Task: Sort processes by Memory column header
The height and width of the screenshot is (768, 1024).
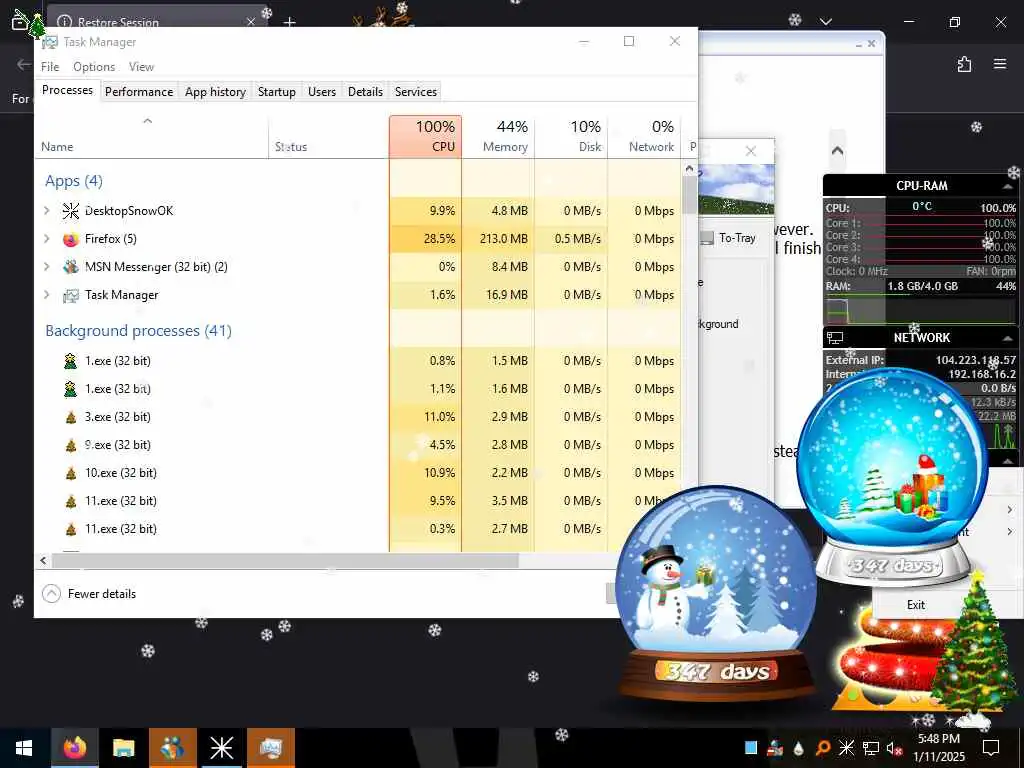Action: 498,136
